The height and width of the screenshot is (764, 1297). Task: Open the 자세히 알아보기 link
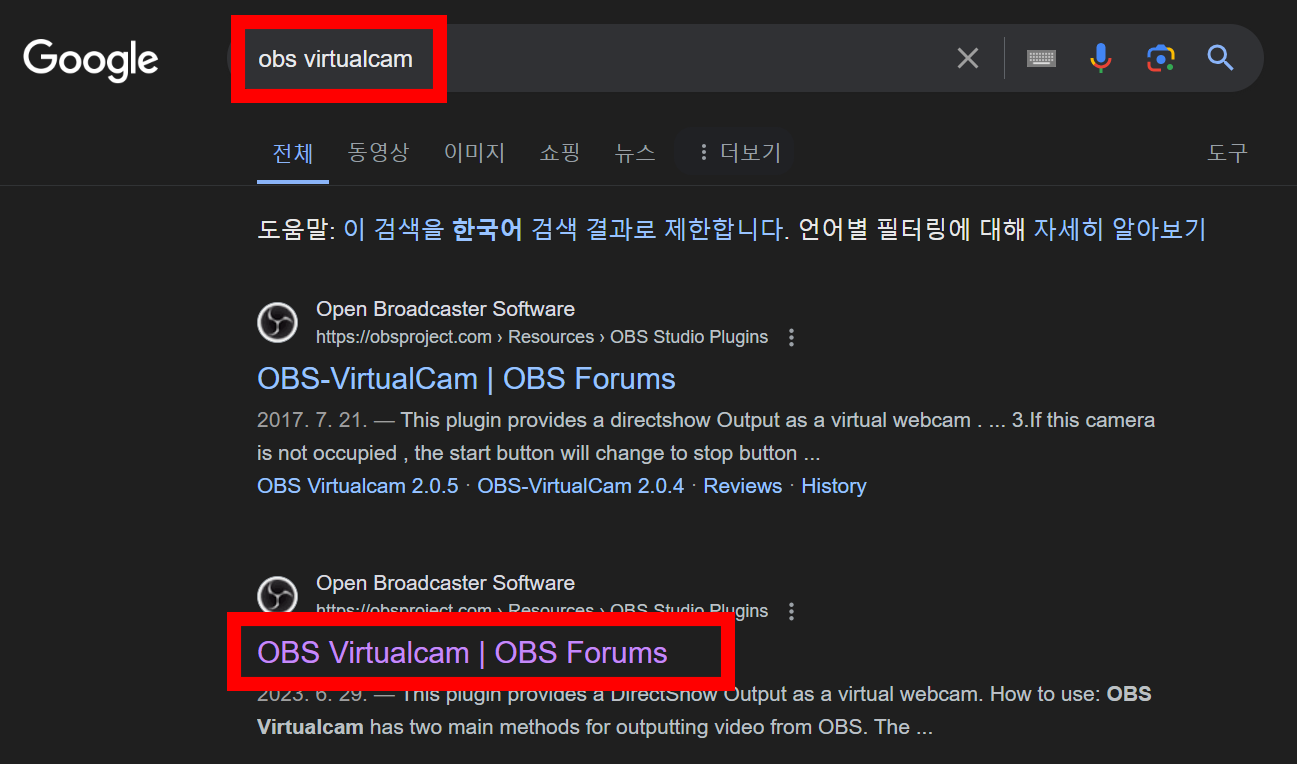pos(1120,229)
